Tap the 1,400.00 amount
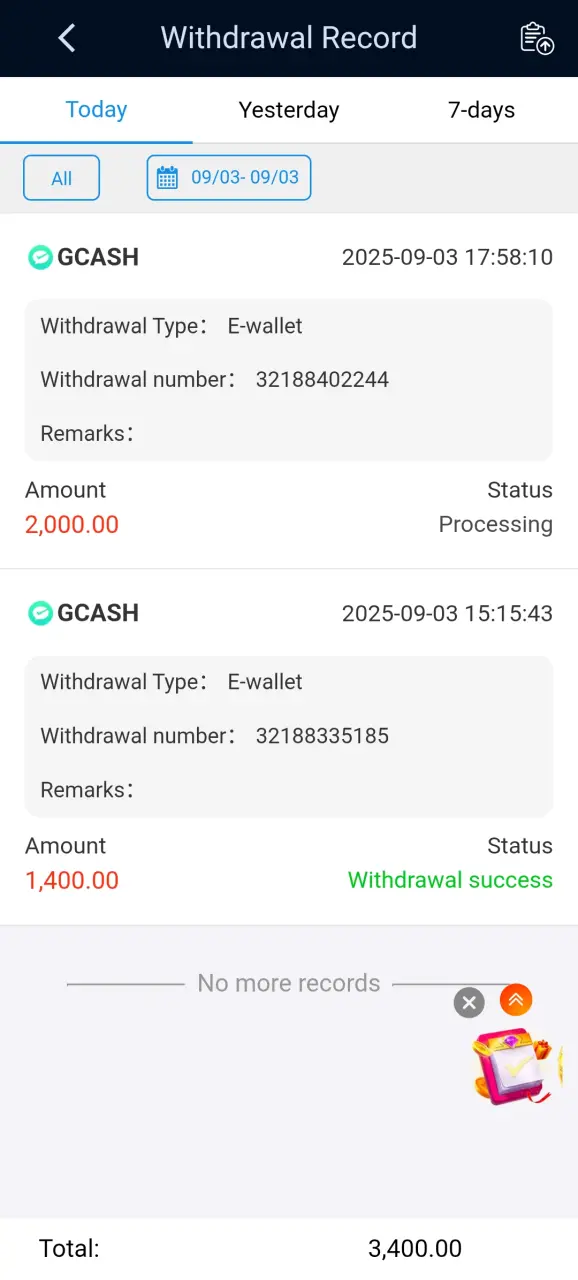 (x=72, y=880)
